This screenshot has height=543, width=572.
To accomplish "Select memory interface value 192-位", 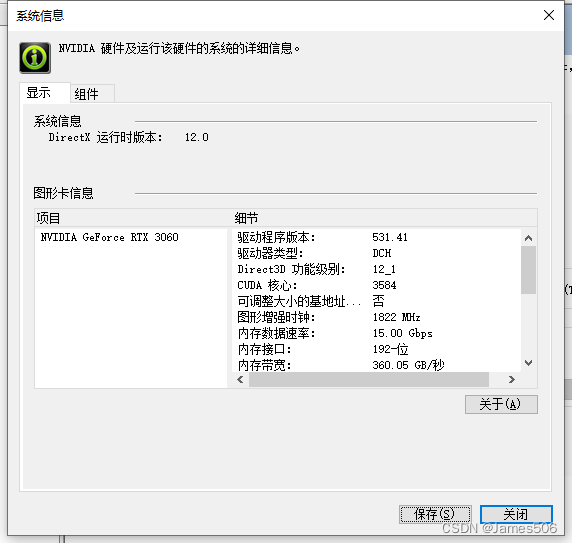I will (x=390, y=350).
